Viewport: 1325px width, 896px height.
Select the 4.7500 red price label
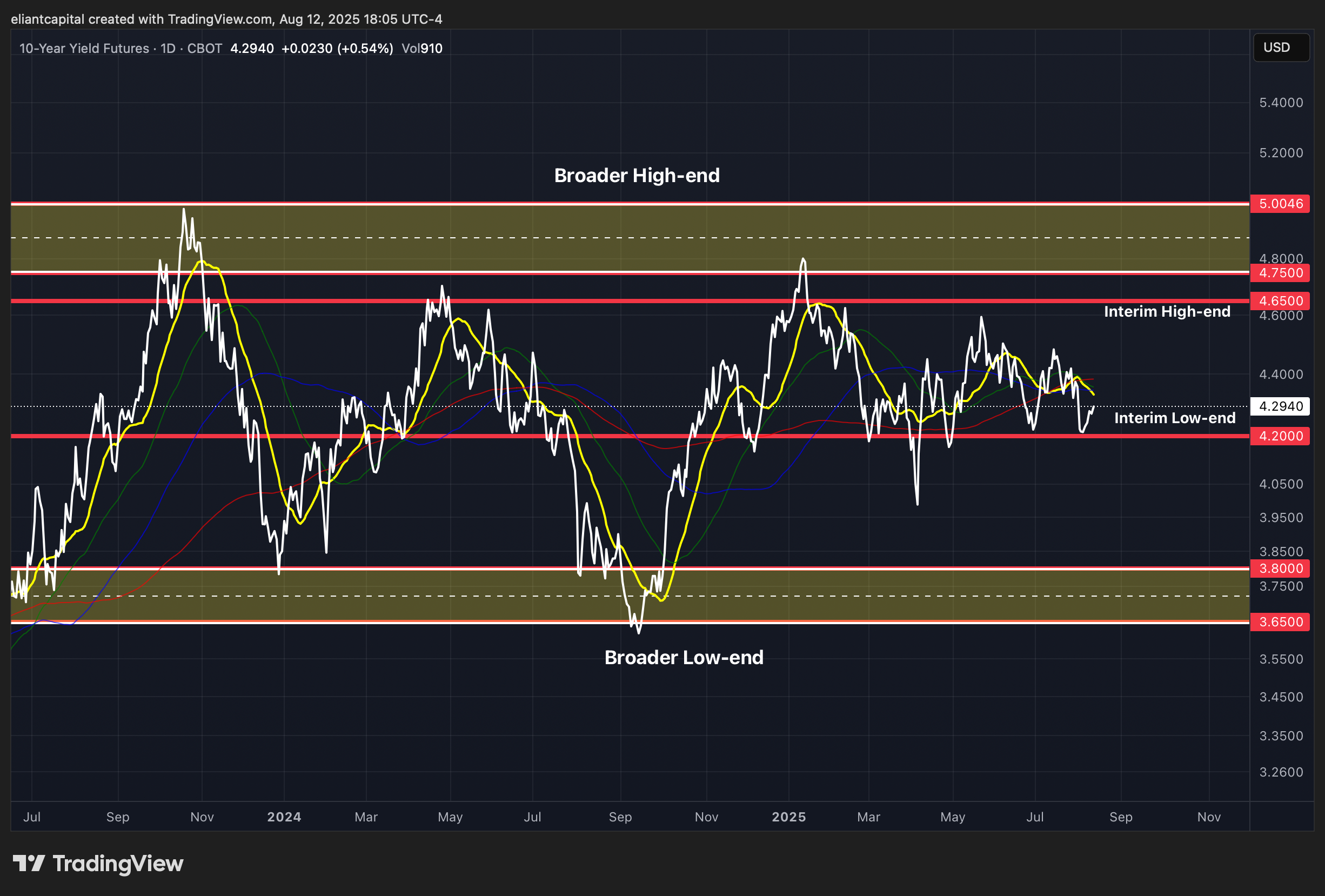coord(1280,272)
